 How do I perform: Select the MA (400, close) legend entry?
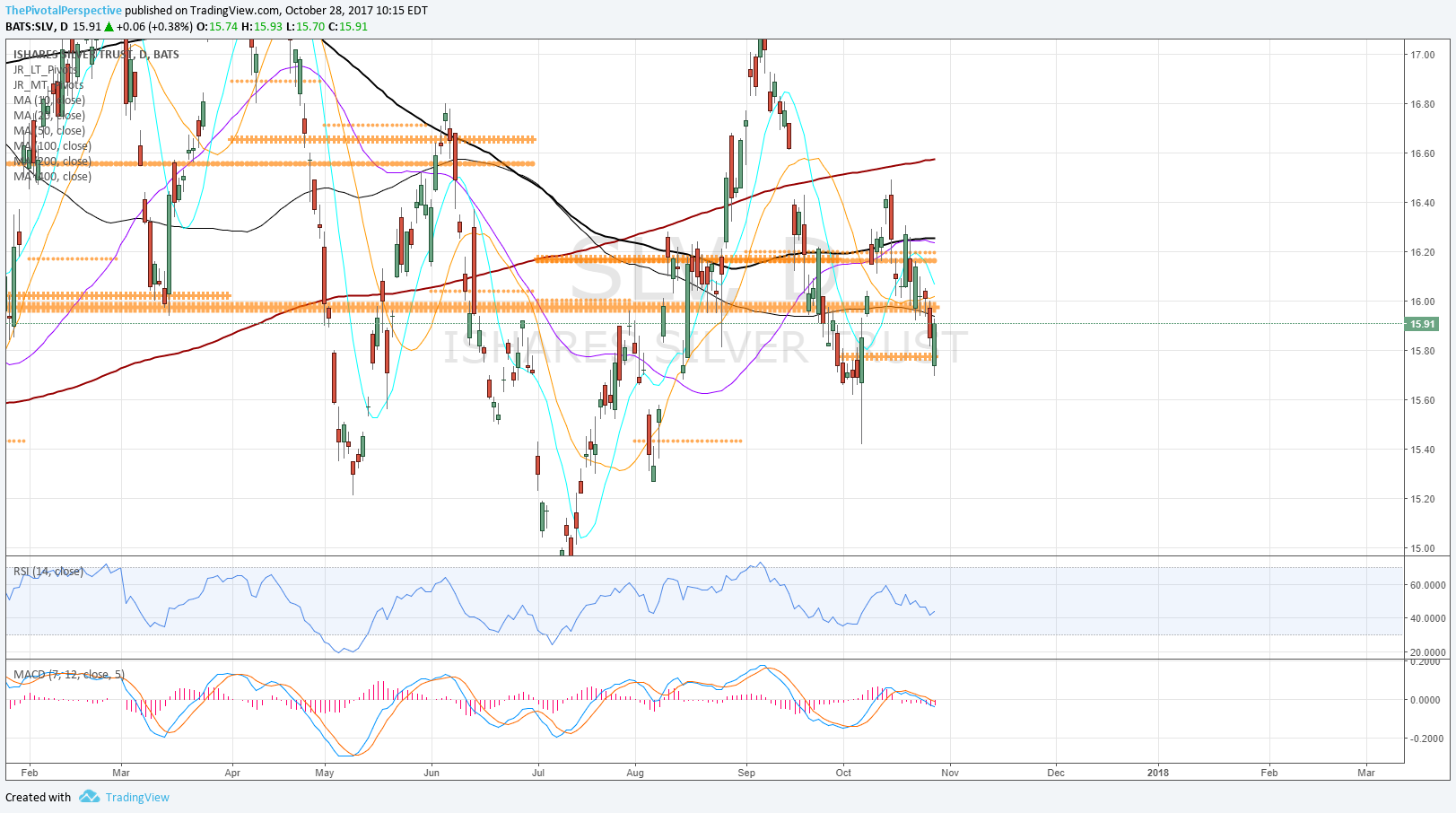click(52, 176)
